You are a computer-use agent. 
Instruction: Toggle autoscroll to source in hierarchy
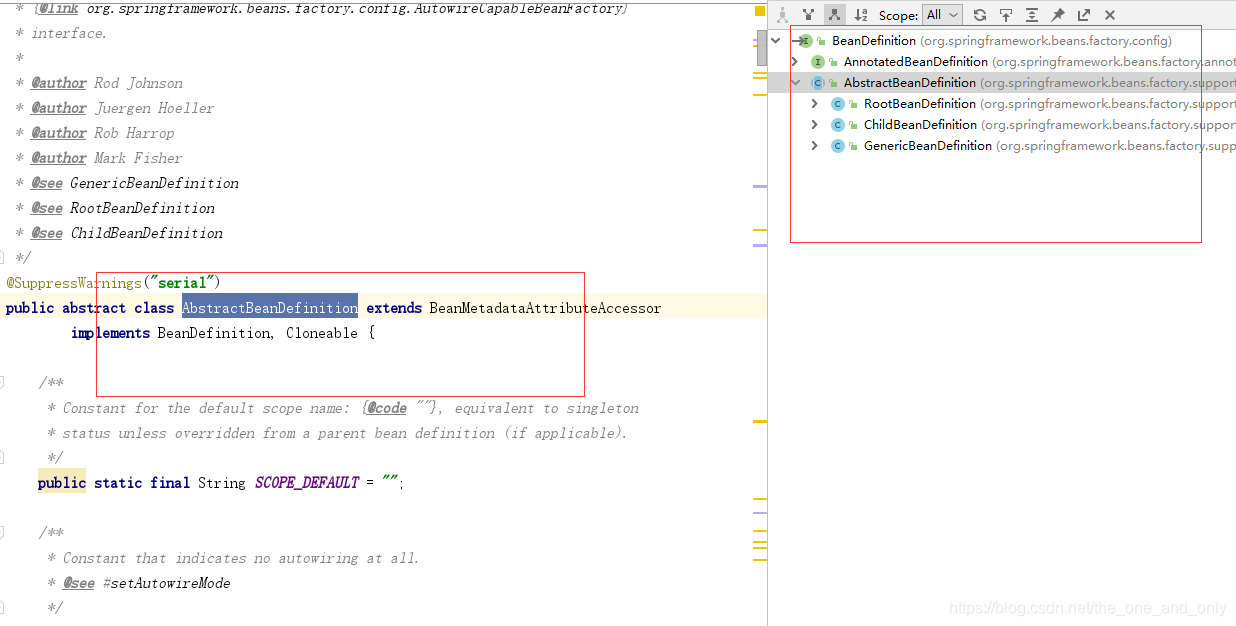tap(1006, 15)
